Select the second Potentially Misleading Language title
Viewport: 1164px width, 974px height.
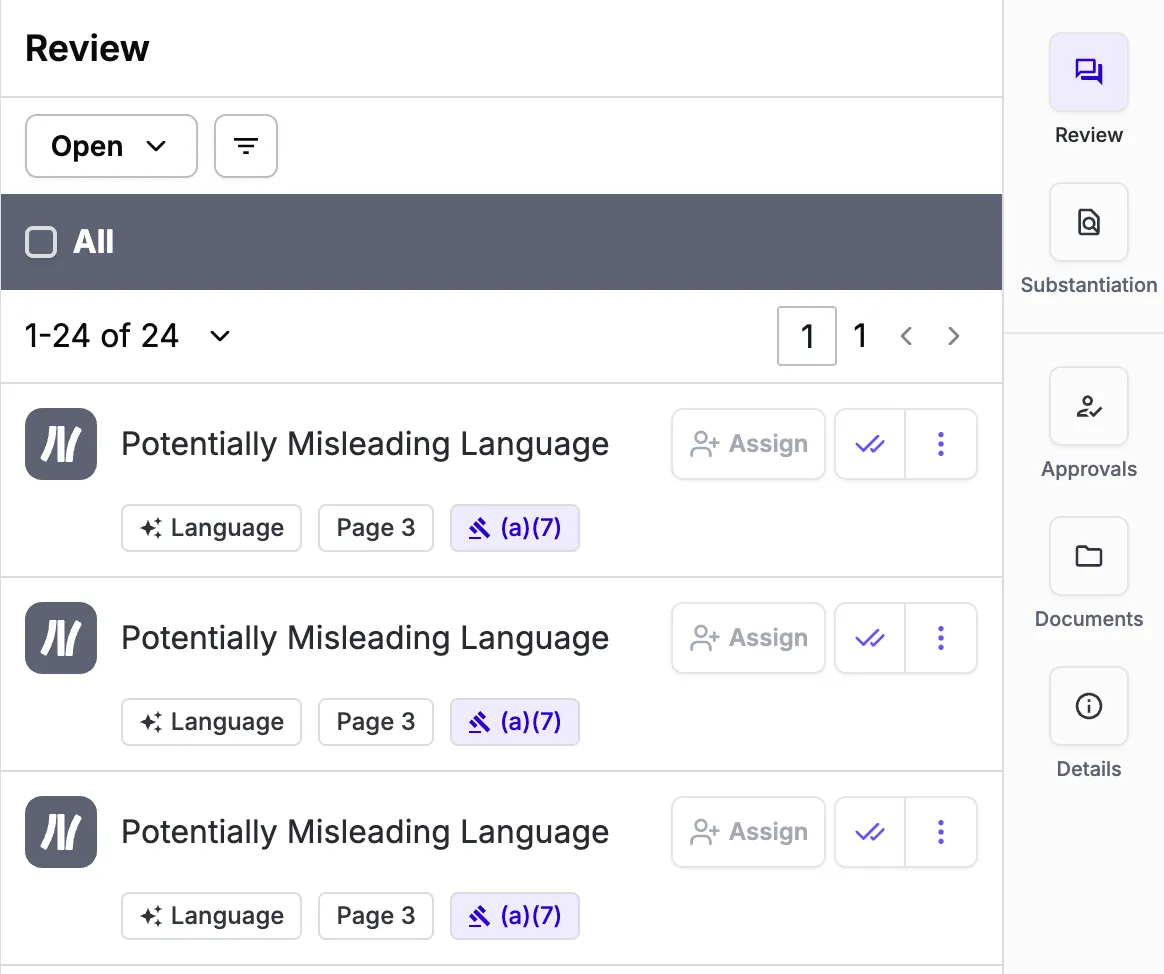[x=365, y=638]
